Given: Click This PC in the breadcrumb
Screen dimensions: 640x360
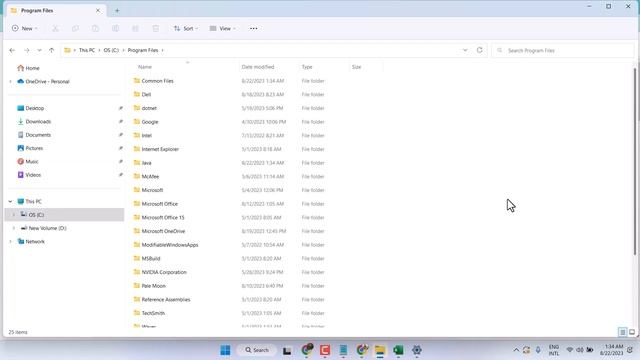Looking at the screenshot, I should click(87, 50).
